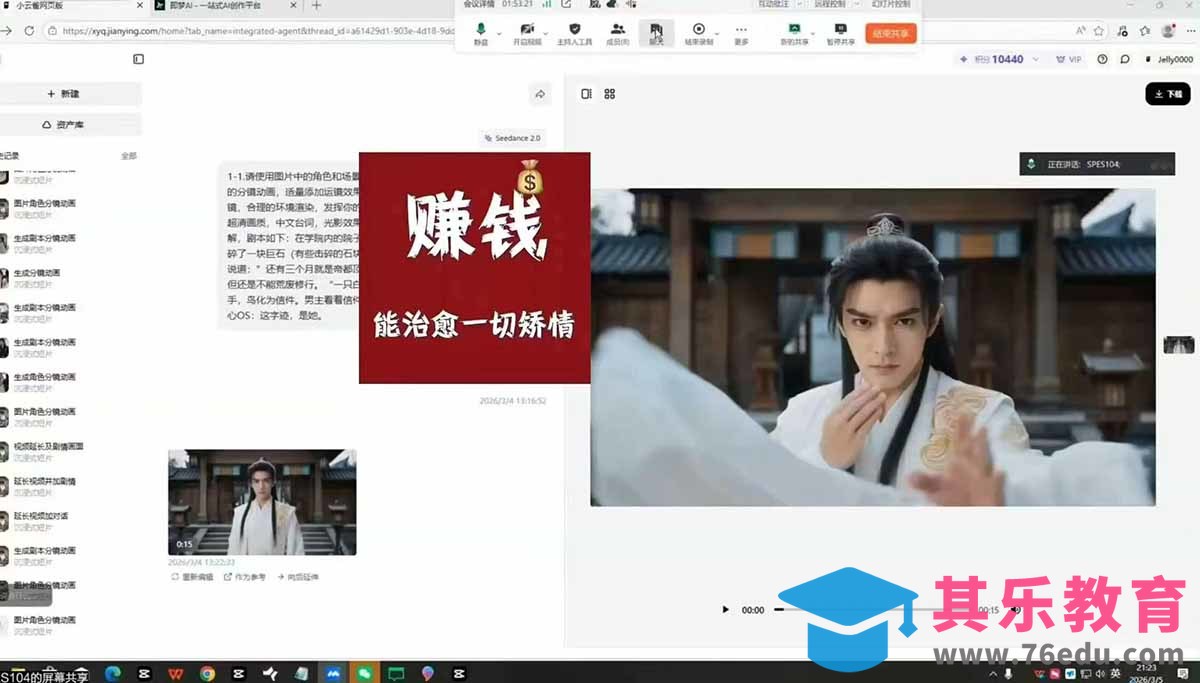The height and width of the screenshot is (683, 1200).
Task: Start recording with the 录制 icon
Action: point(700,33)
